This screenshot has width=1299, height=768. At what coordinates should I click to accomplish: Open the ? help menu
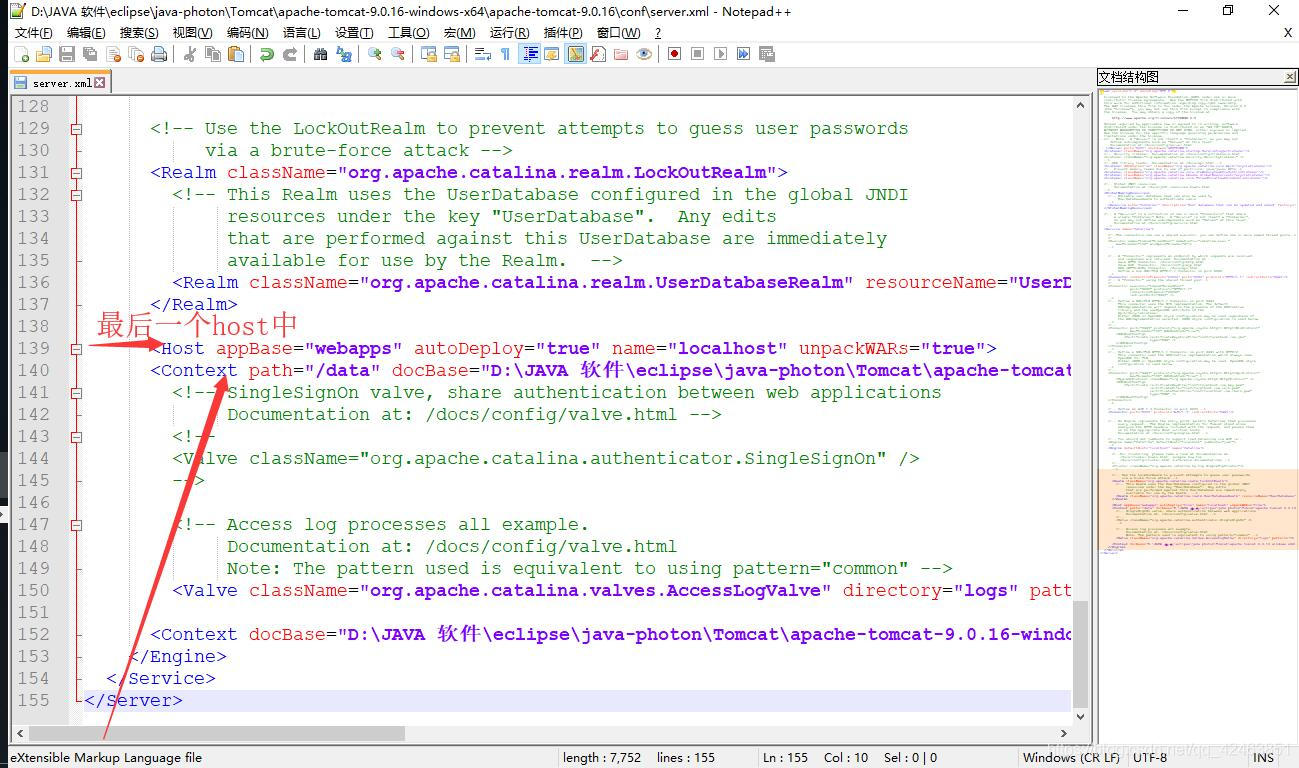(x=658, y=33)
